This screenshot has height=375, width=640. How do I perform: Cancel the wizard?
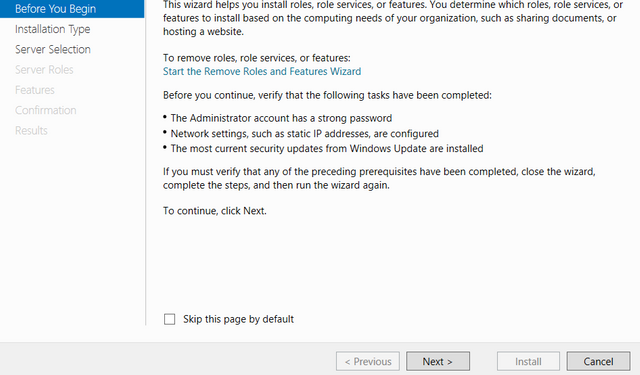coord(598,362)
